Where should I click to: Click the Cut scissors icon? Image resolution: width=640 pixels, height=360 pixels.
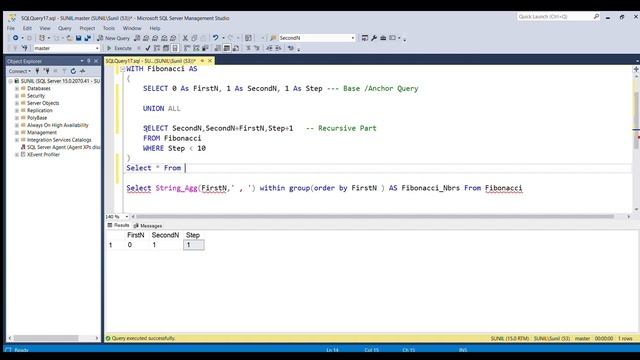(185, 38)
